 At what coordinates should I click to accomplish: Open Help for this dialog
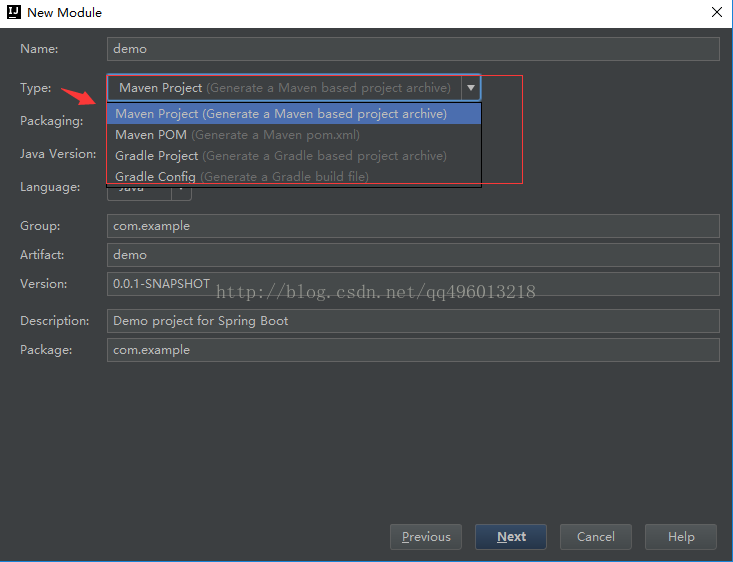pos(681,537)
